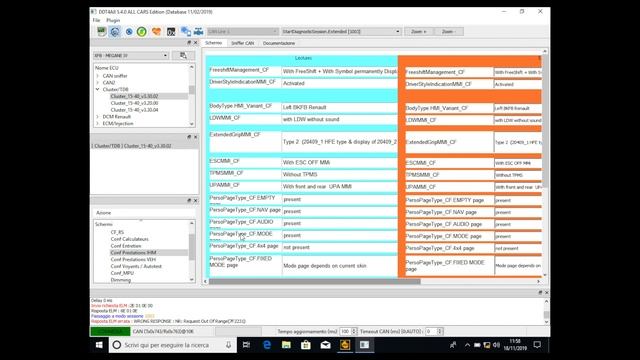640x360 pixels.
Task: Select the Dimming screen item
Action: click(x=121, y=280)
